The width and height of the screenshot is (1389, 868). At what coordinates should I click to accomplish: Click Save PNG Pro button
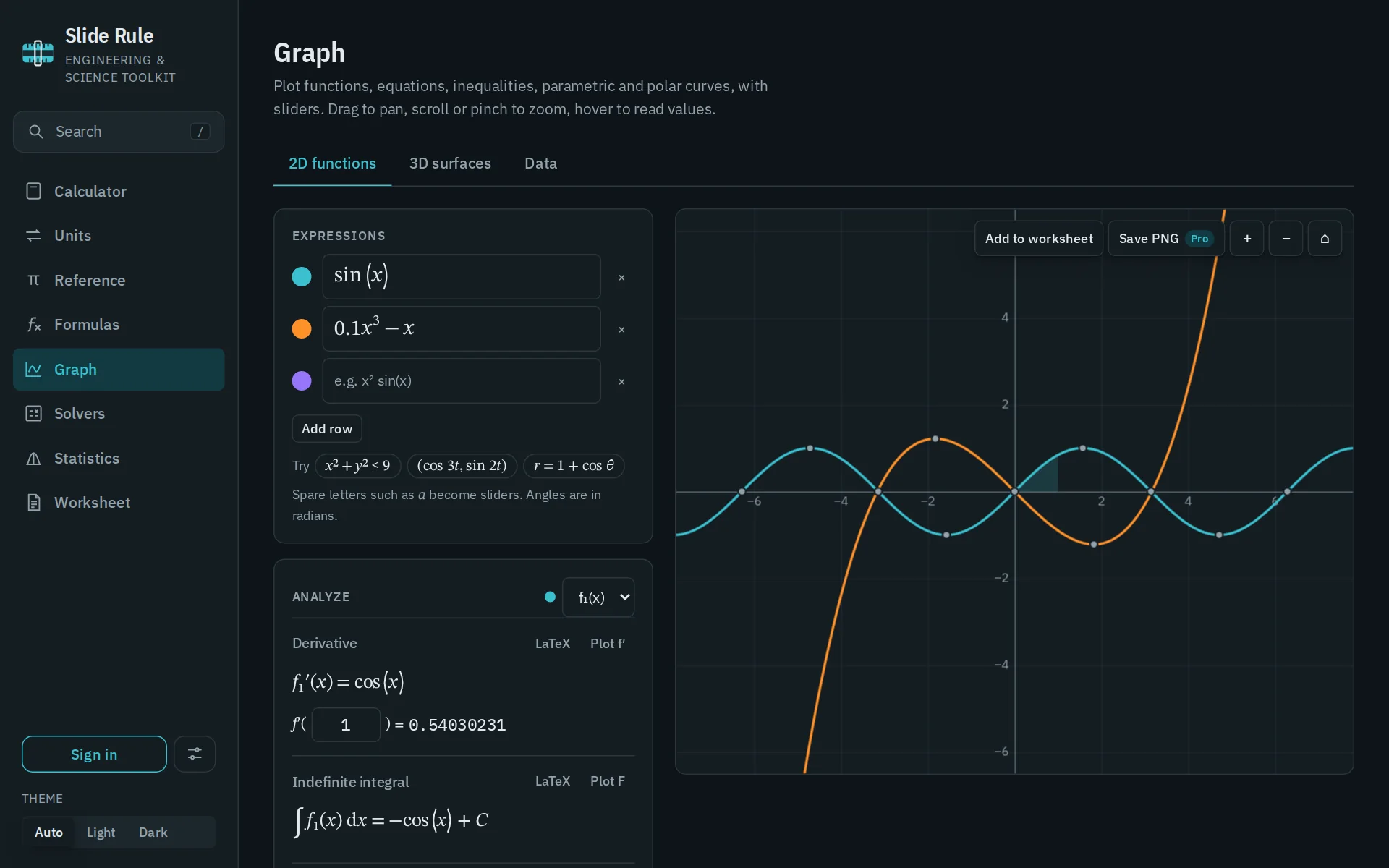tap(1165, 239)
